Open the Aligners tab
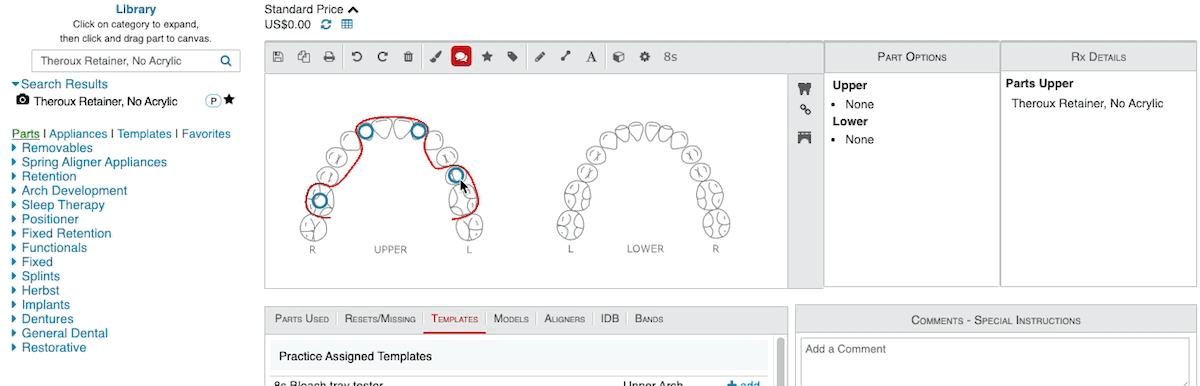 coord(564,319)
